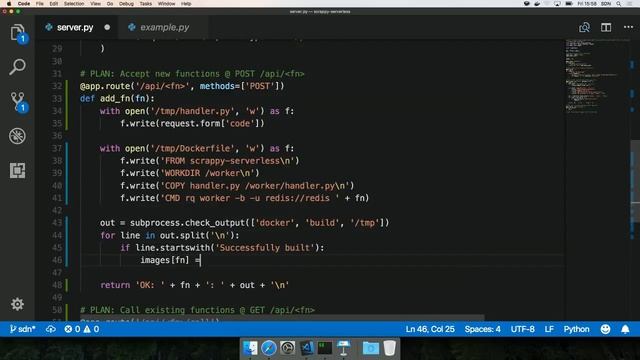Click the 'images[fn] =' code line
Viewport: 640px width, 360px height.
click(x=171, y=260)
